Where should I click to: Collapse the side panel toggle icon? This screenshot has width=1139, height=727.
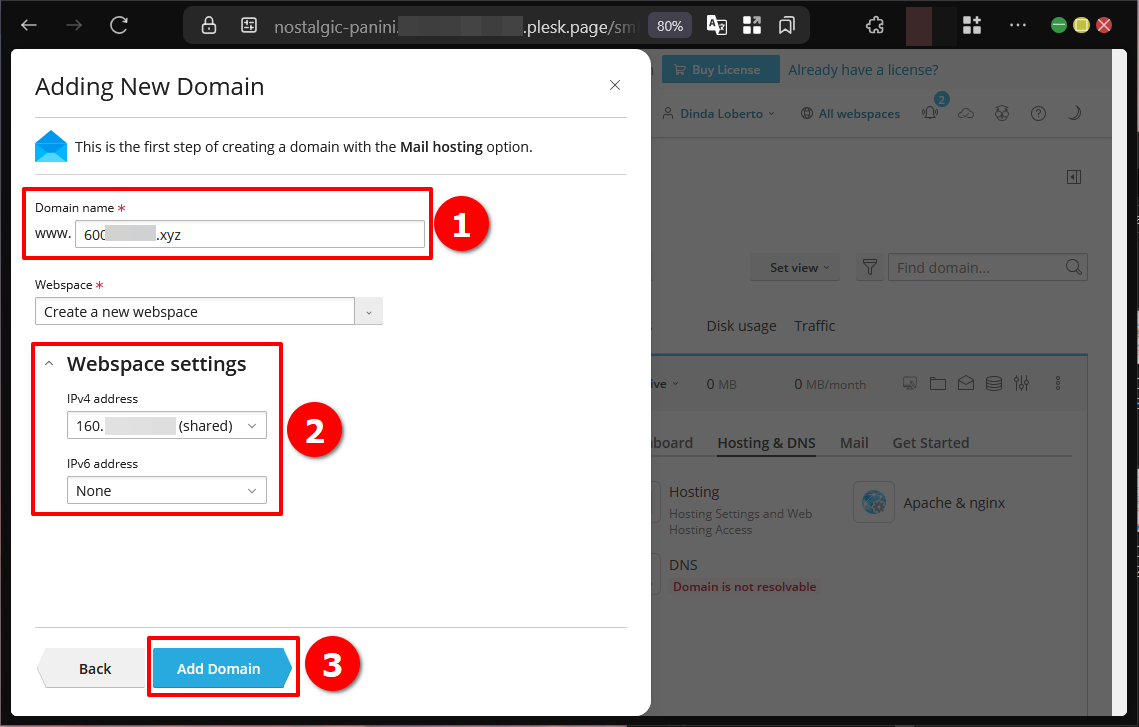click(x=1074, y=177)
